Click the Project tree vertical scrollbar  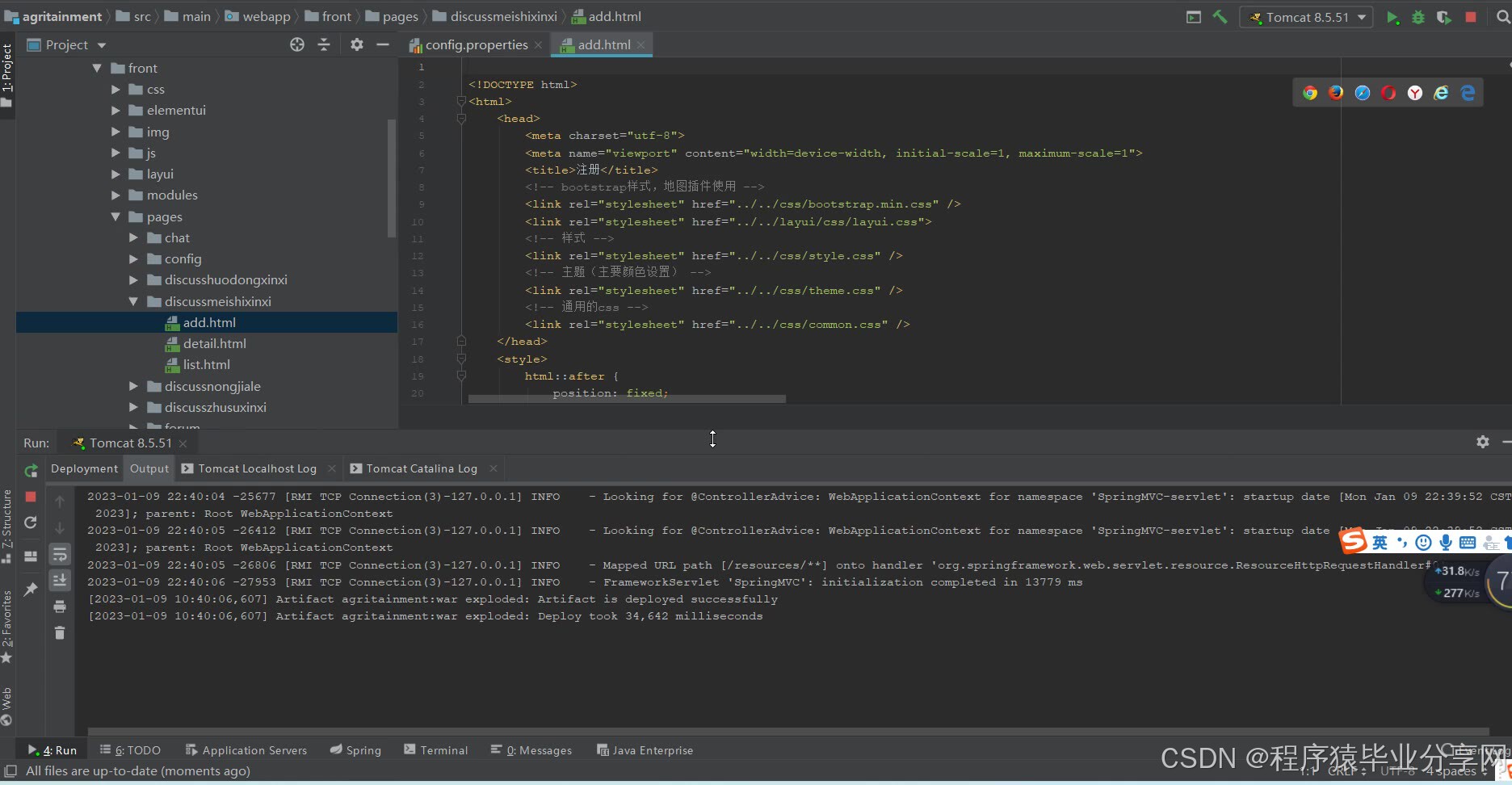[x=392, y=178]
